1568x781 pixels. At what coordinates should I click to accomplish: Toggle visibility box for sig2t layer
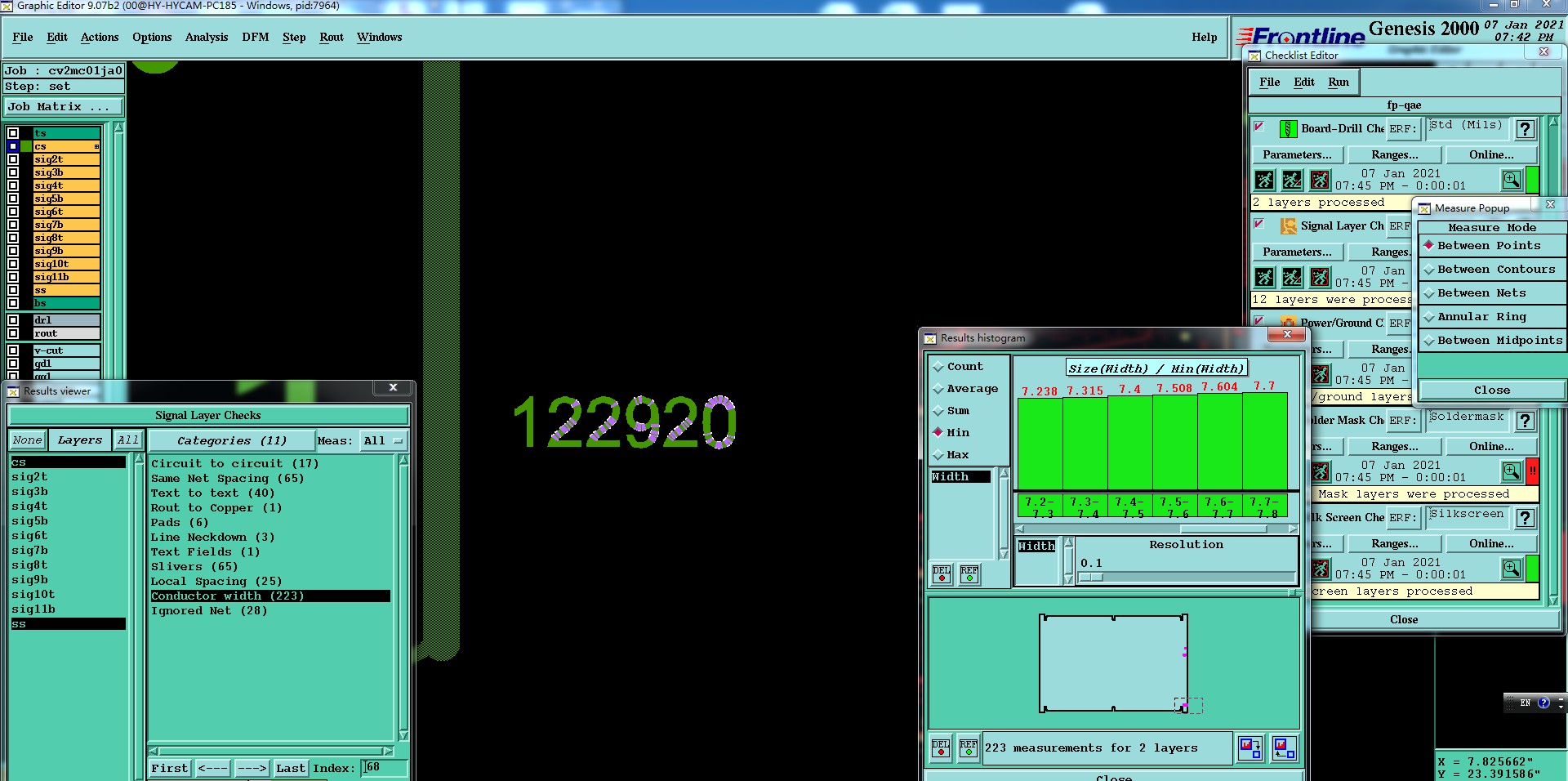pos(13,159)
